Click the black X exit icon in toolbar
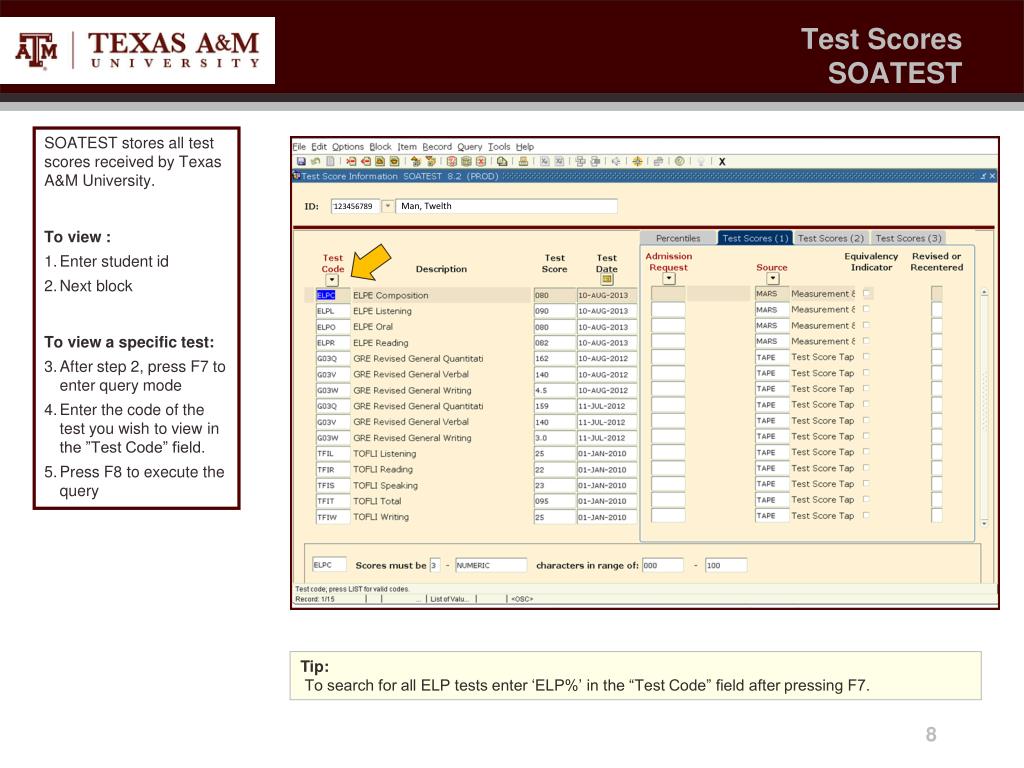This screenshot has height=768, width=1024. 722,161
